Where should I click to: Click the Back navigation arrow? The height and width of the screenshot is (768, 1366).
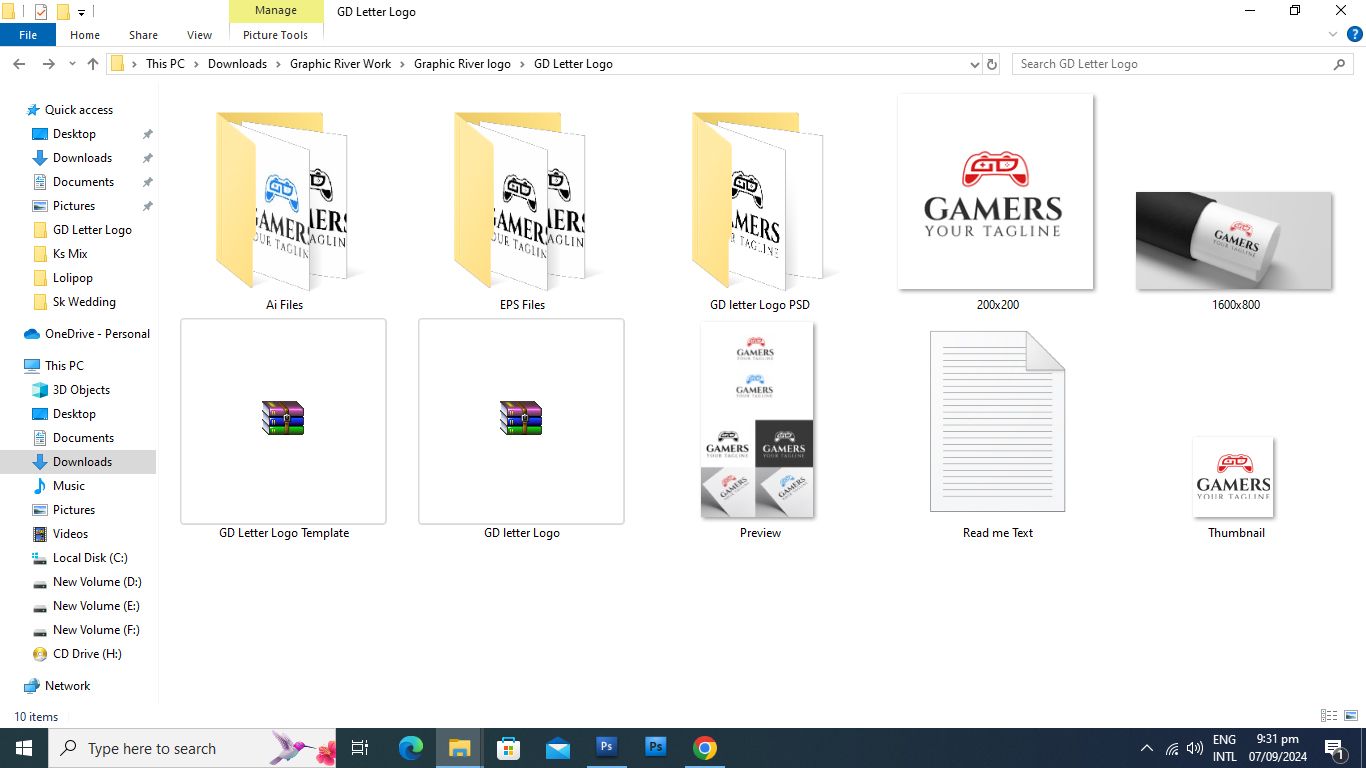pyautogui.click(x=19, y=64)
